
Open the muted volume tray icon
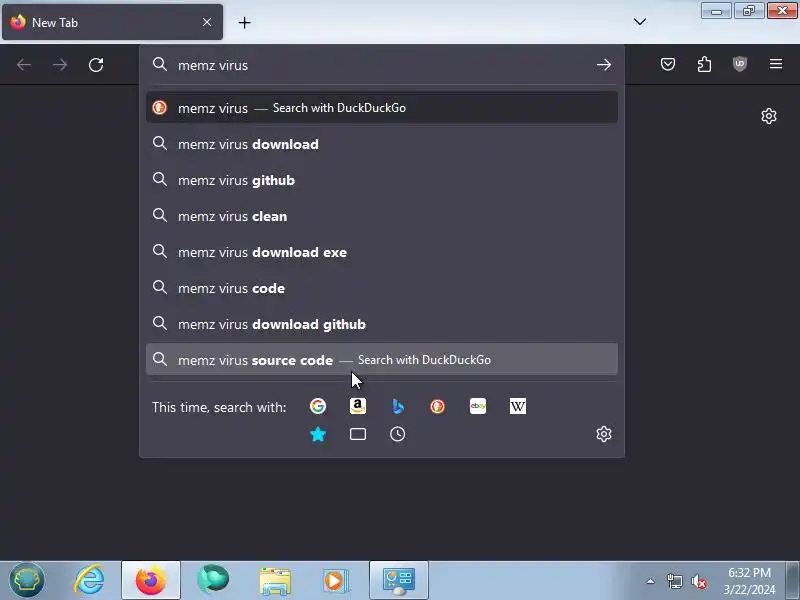[x=698, y=581]
